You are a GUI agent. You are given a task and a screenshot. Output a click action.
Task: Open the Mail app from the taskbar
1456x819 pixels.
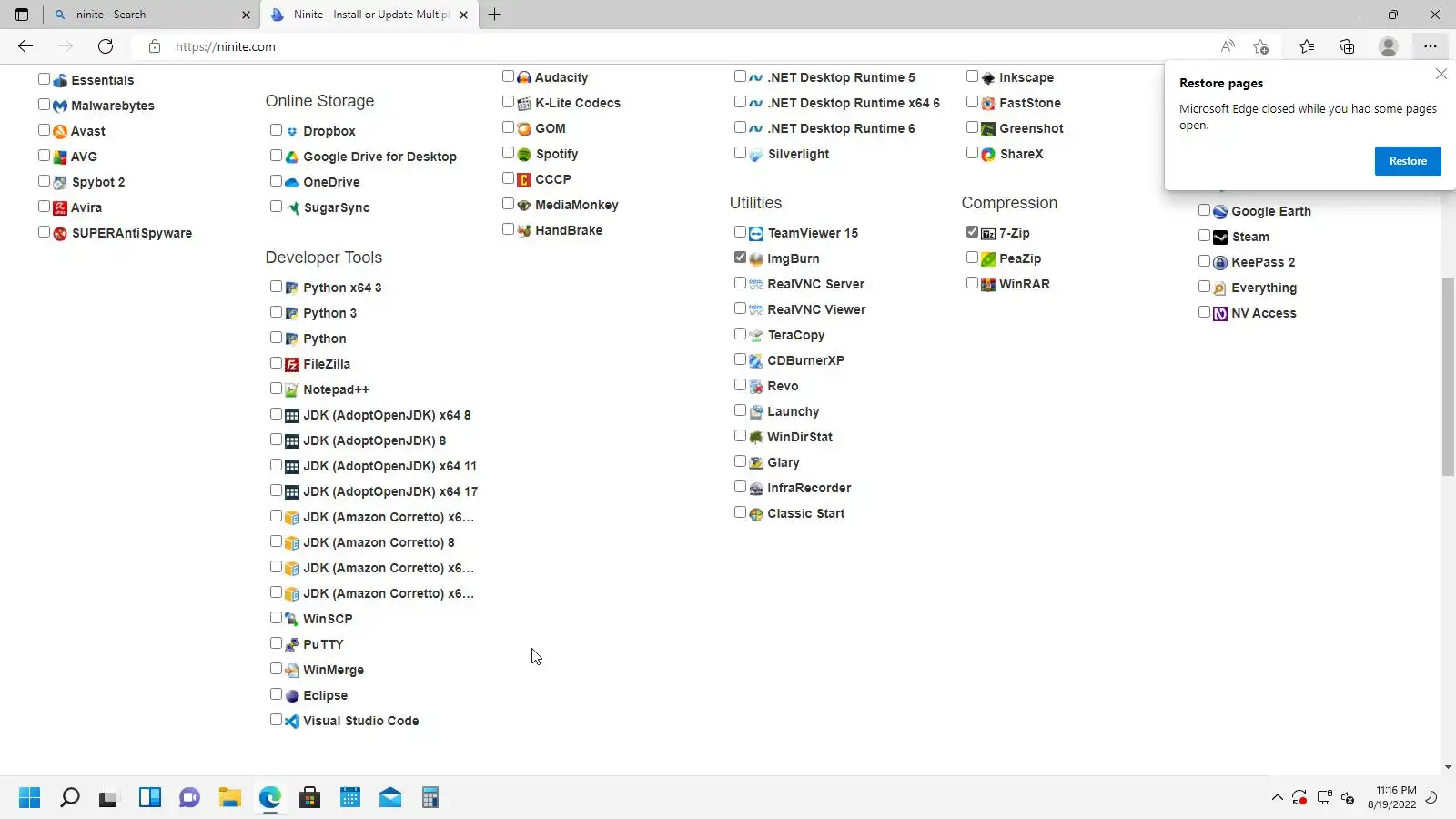pyautogui.click(x=390, y=798)
